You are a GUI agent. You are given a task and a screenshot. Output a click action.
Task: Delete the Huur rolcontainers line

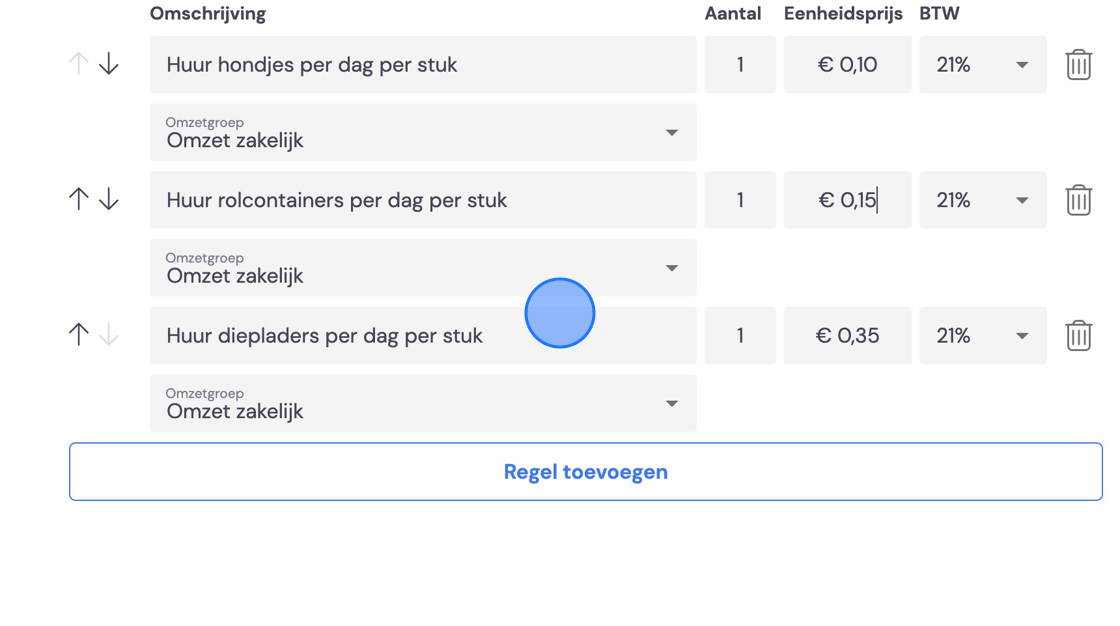[1079, 200]
